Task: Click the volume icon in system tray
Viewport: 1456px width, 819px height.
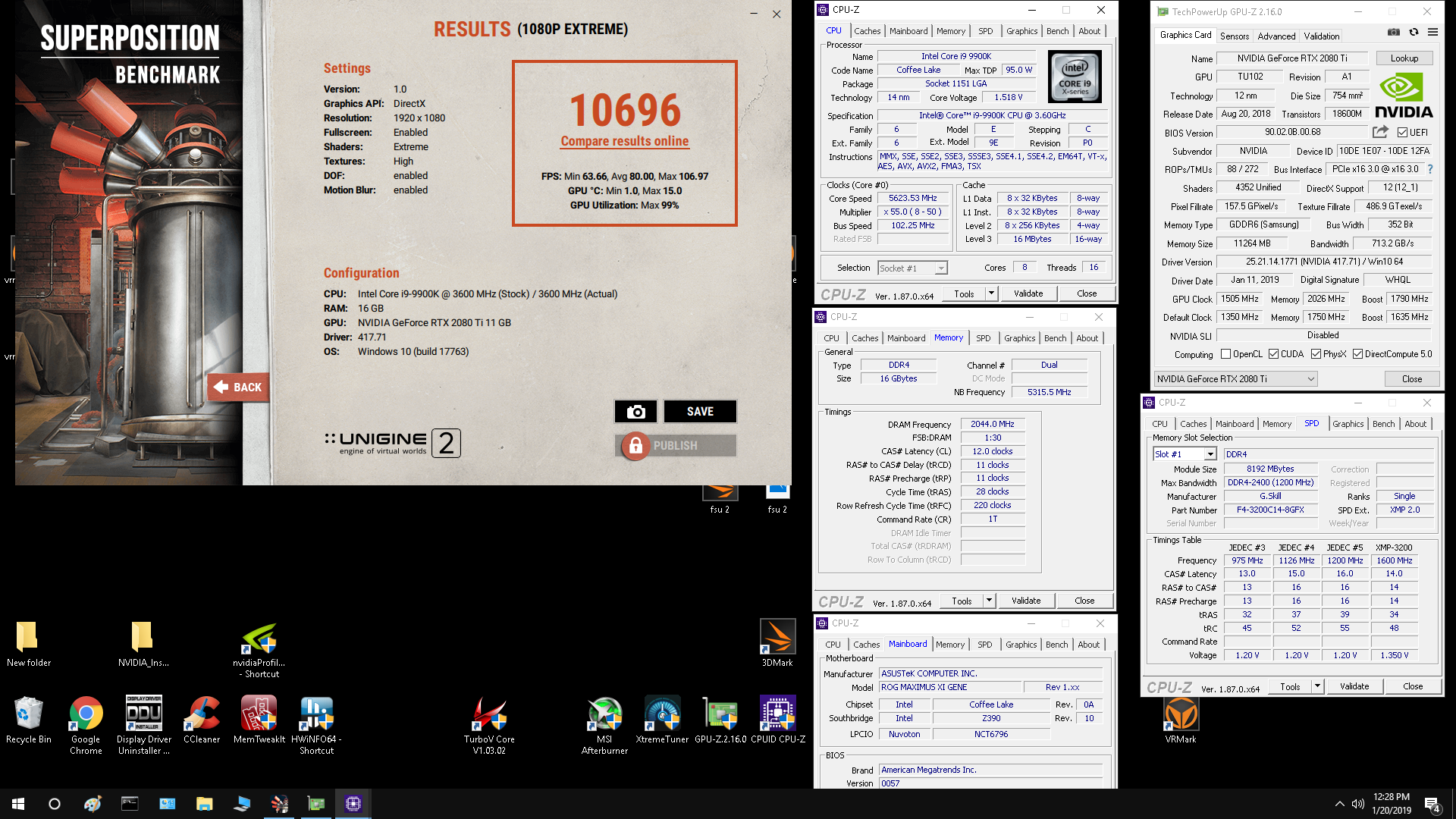Action: (x=1357, y=804)
